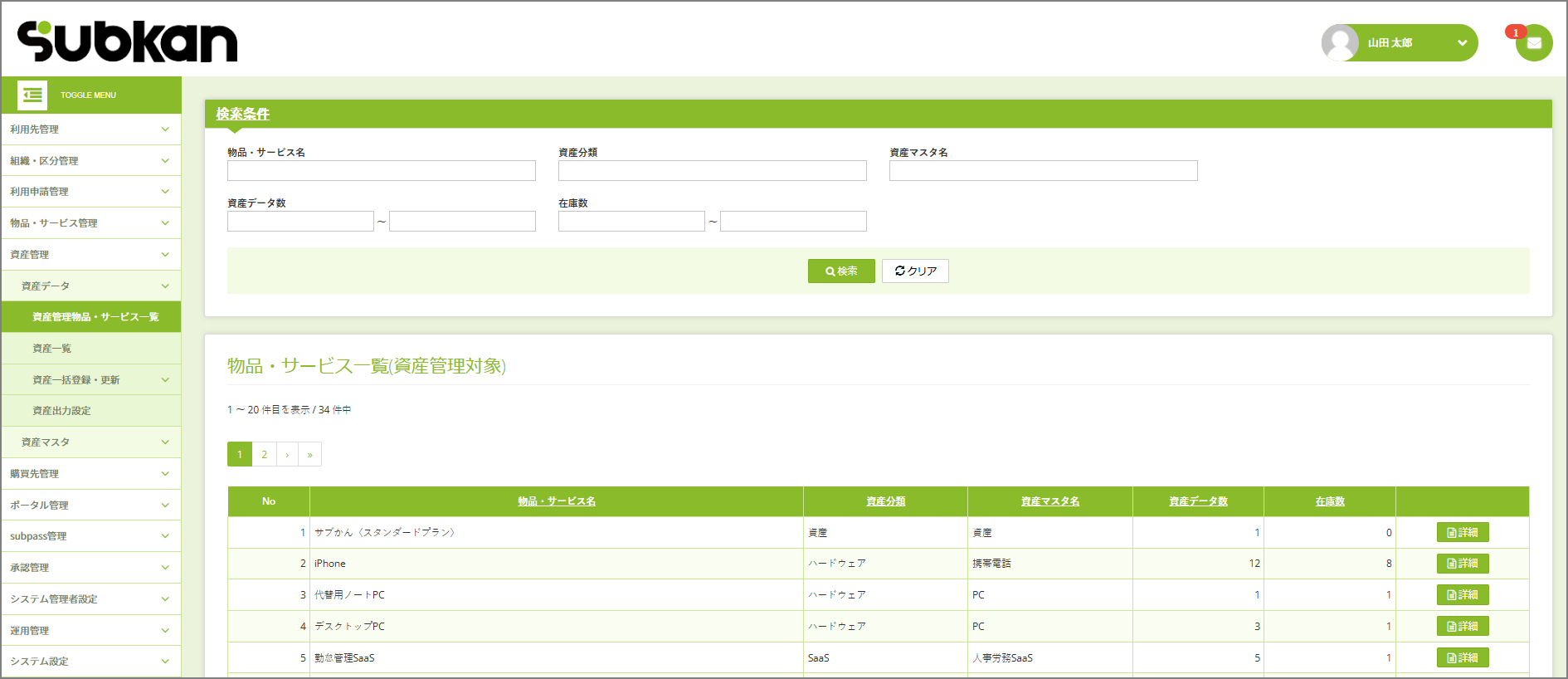The image size is (1568, 679).
Task: Click the user avatar picture
Action: (x=1340, y=43)
